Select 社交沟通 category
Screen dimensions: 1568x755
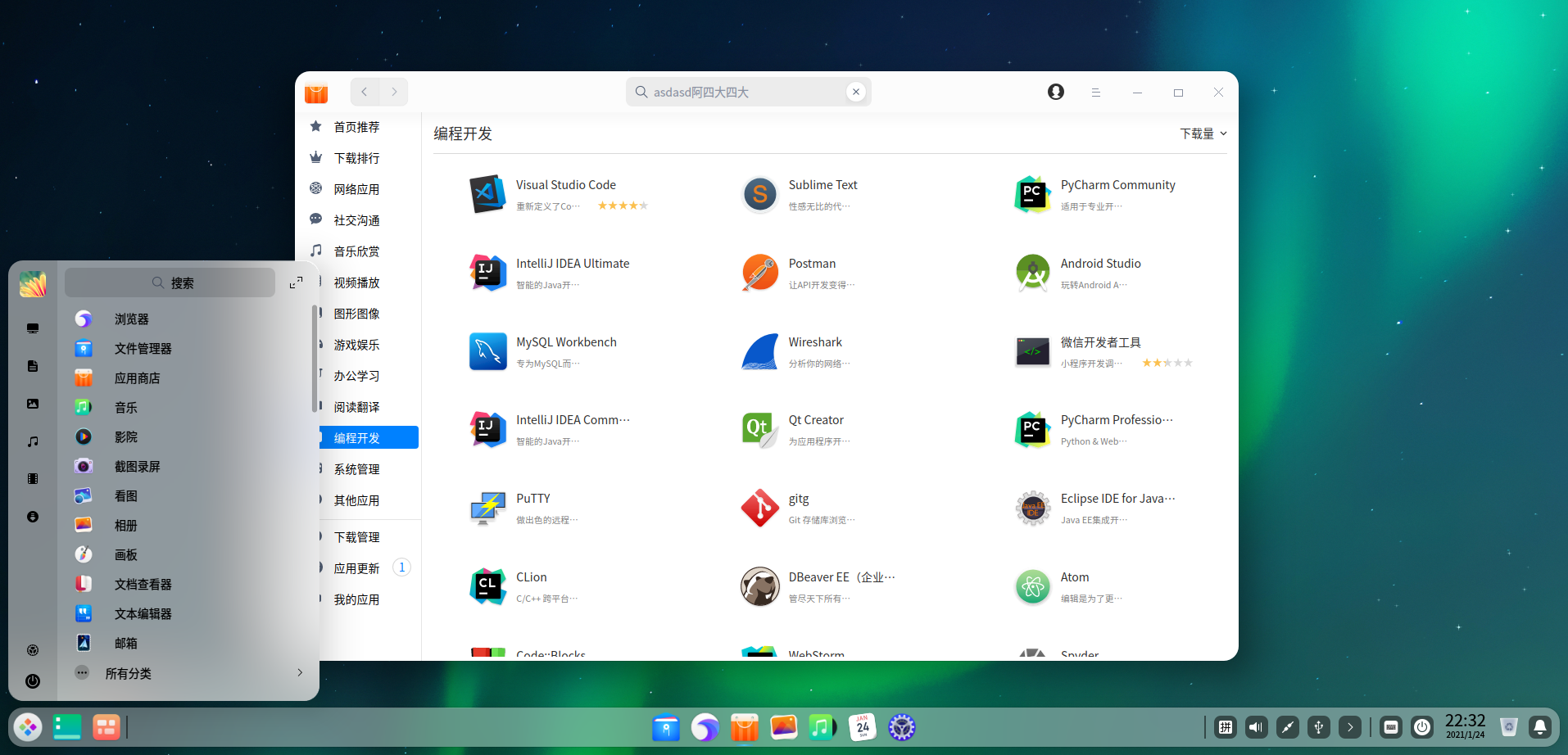coord(357,220)
